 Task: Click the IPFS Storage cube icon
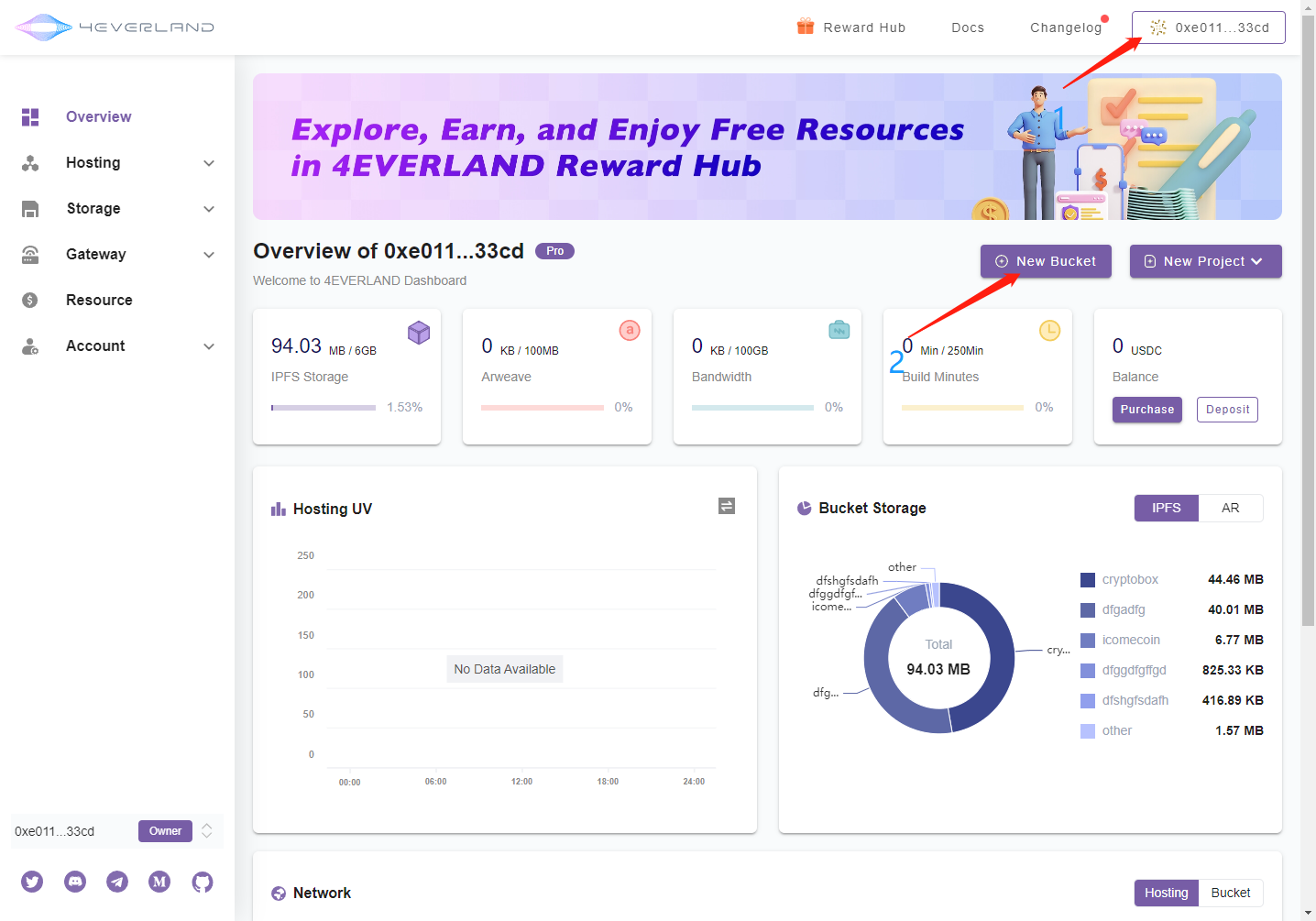click(x=419, y=332)
